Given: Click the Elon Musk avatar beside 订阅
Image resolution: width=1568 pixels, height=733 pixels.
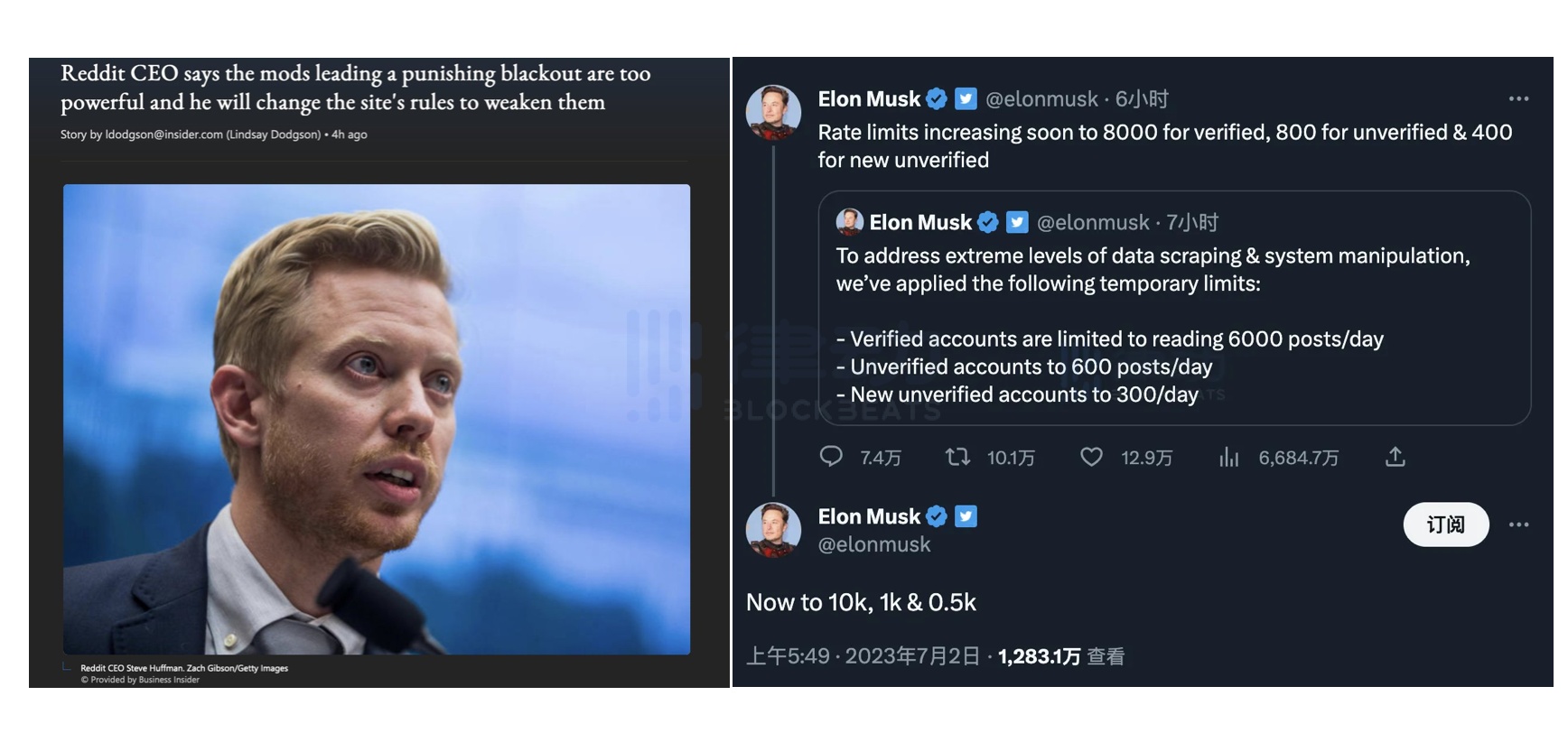Looking at the screenshot, I should coord(773,530).
